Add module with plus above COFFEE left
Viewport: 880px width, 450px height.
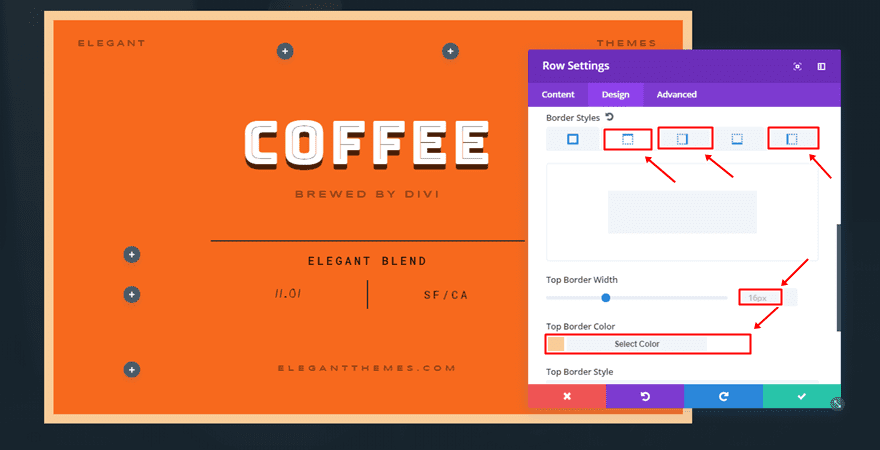pos(285,51)
